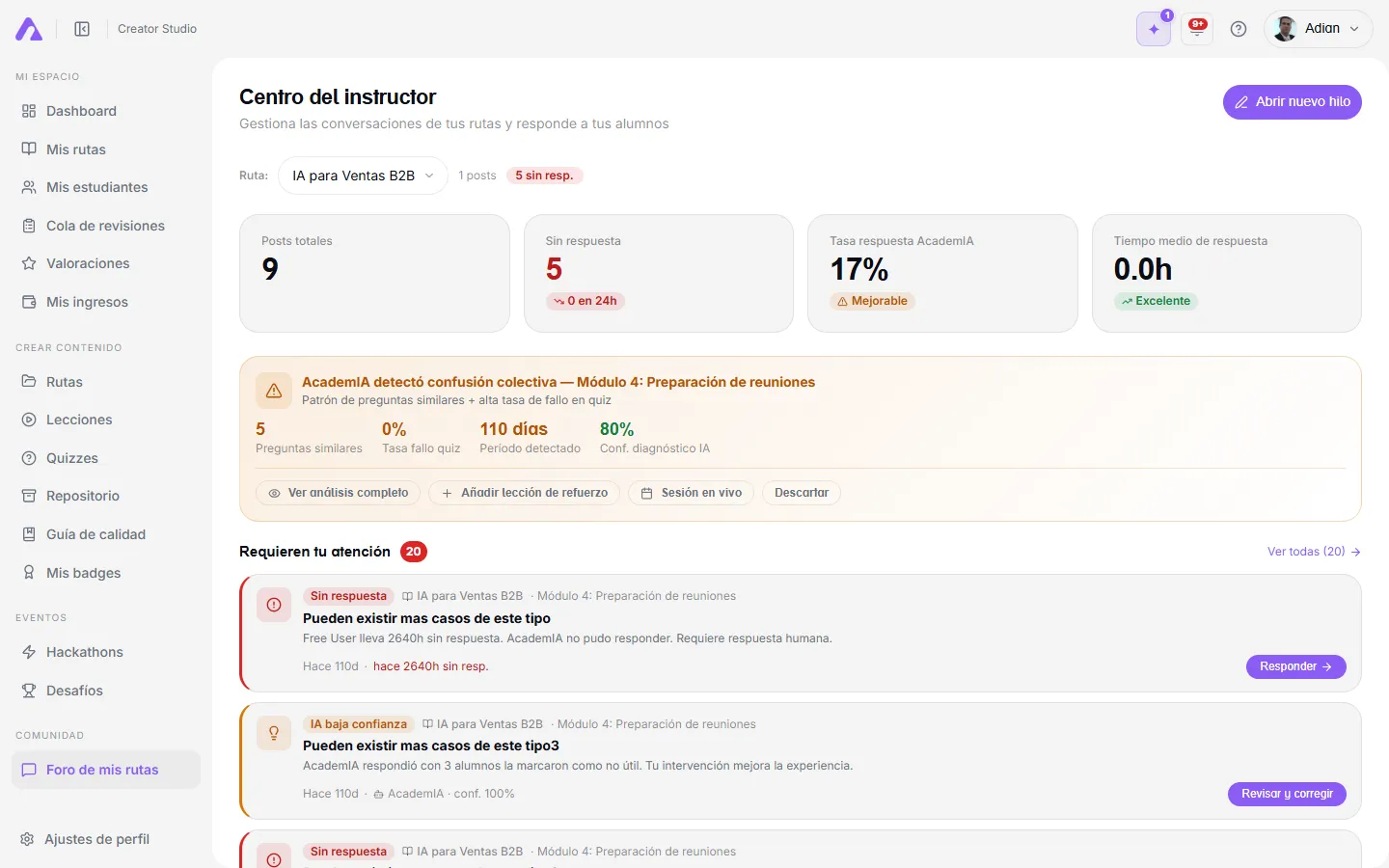The width and height of the screenshot is (1389, 868).
Task: Click the Creator Studio title text
Action: (x=157, y=29)
